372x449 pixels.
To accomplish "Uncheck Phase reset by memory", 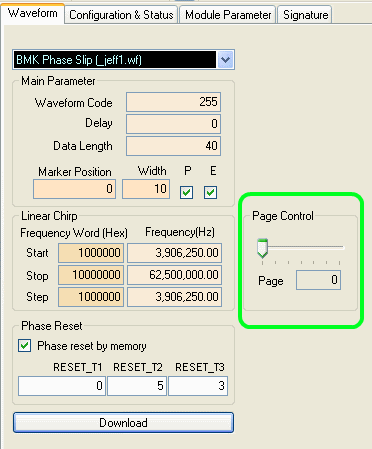I will coord(25,346).
